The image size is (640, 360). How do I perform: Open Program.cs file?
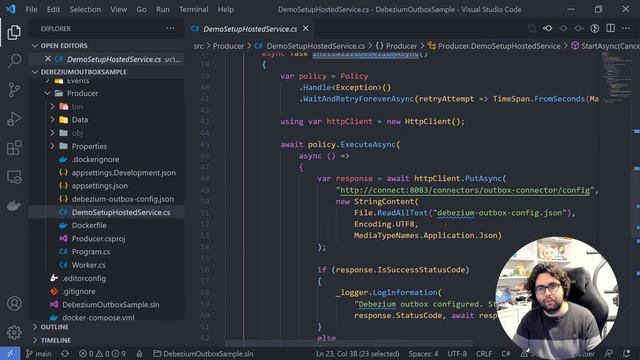coord(91,252)
